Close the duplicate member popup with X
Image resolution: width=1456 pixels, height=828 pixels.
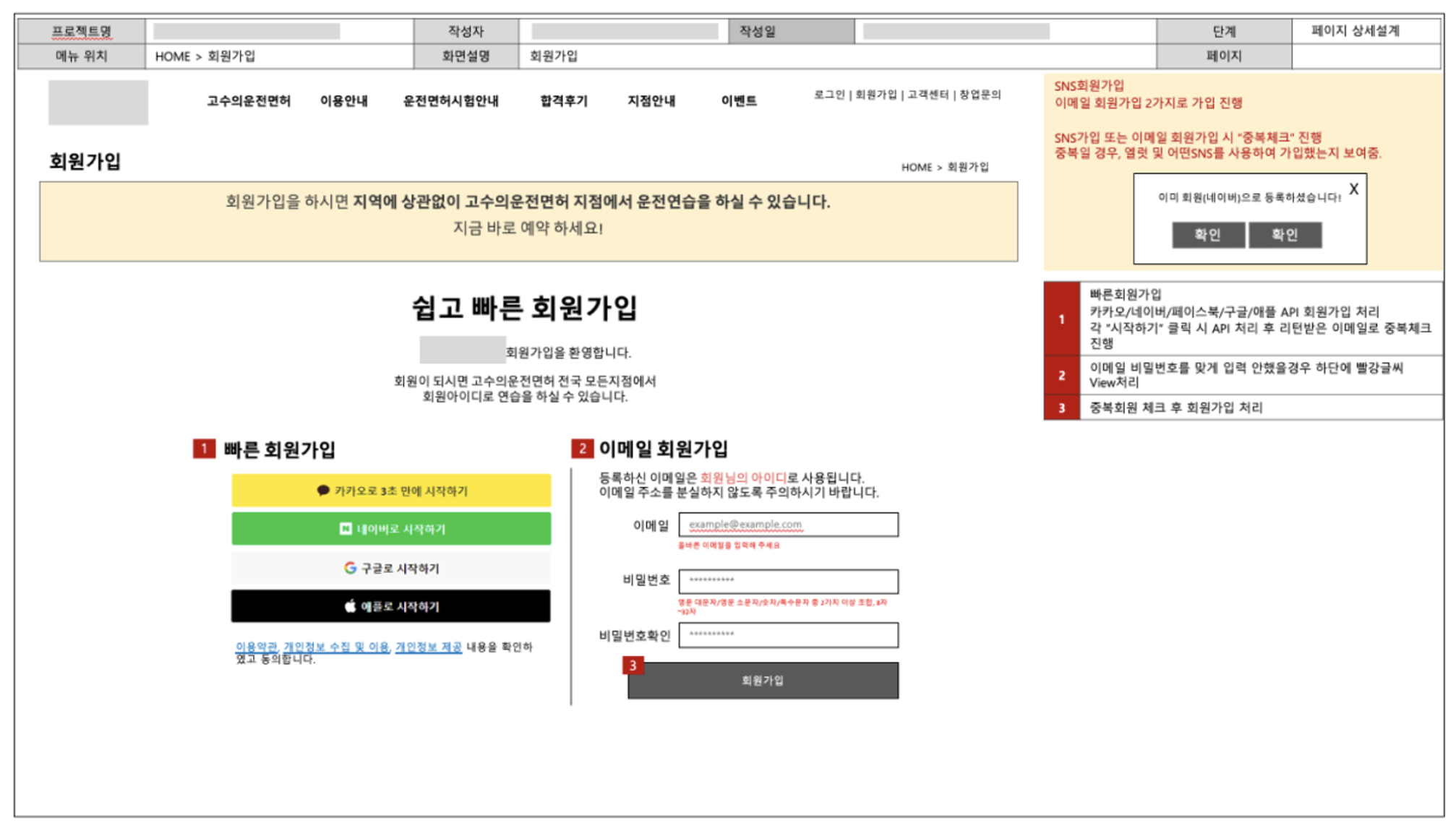pos(1353,189)
